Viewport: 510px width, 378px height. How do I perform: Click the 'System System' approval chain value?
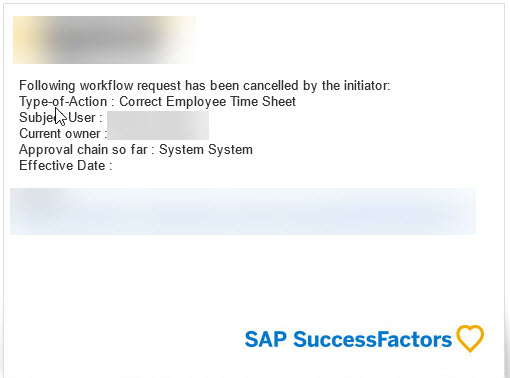point(206,149)
